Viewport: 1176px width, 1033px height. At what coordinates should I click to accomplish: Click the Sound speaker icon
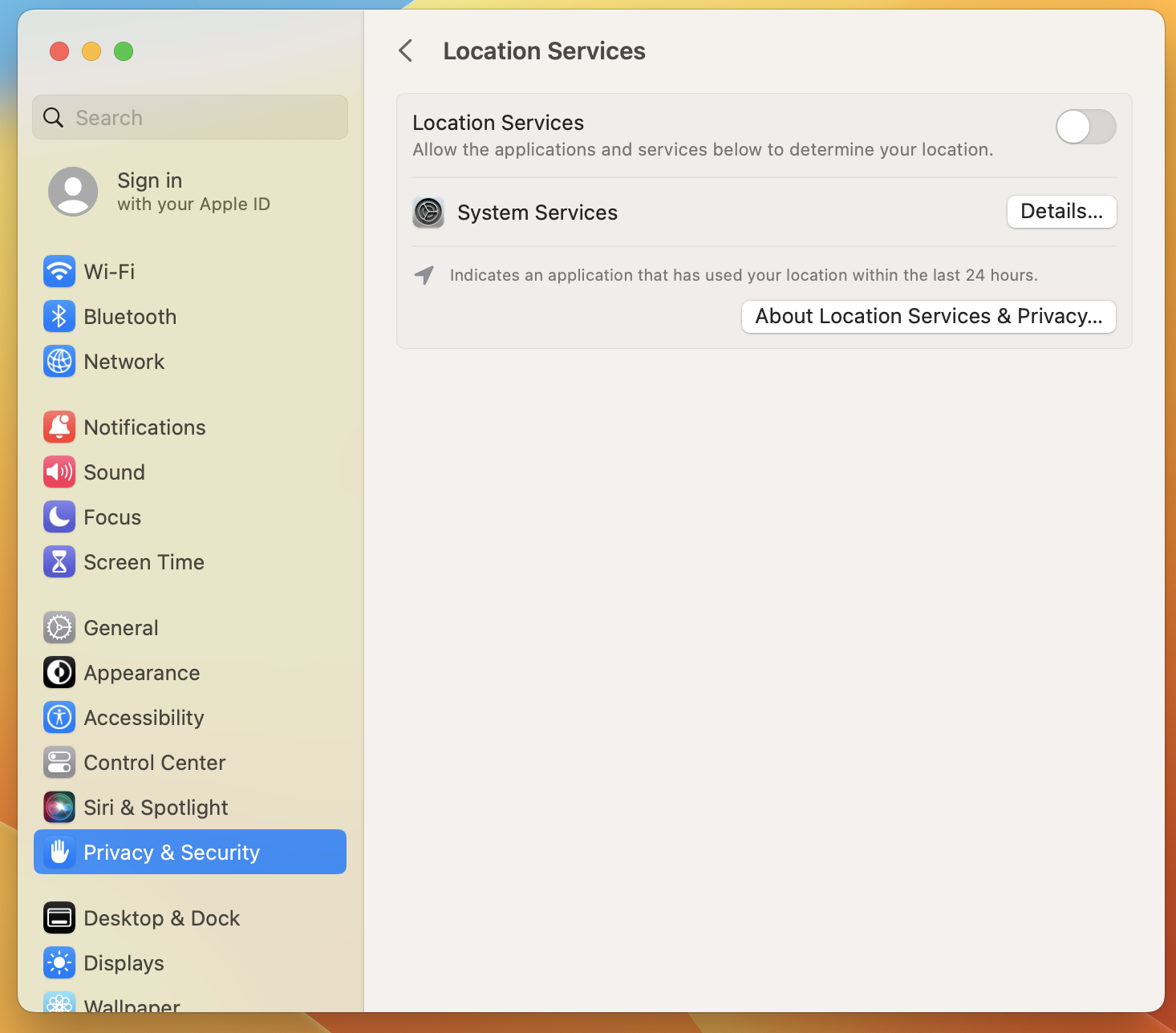coord(59,472)
